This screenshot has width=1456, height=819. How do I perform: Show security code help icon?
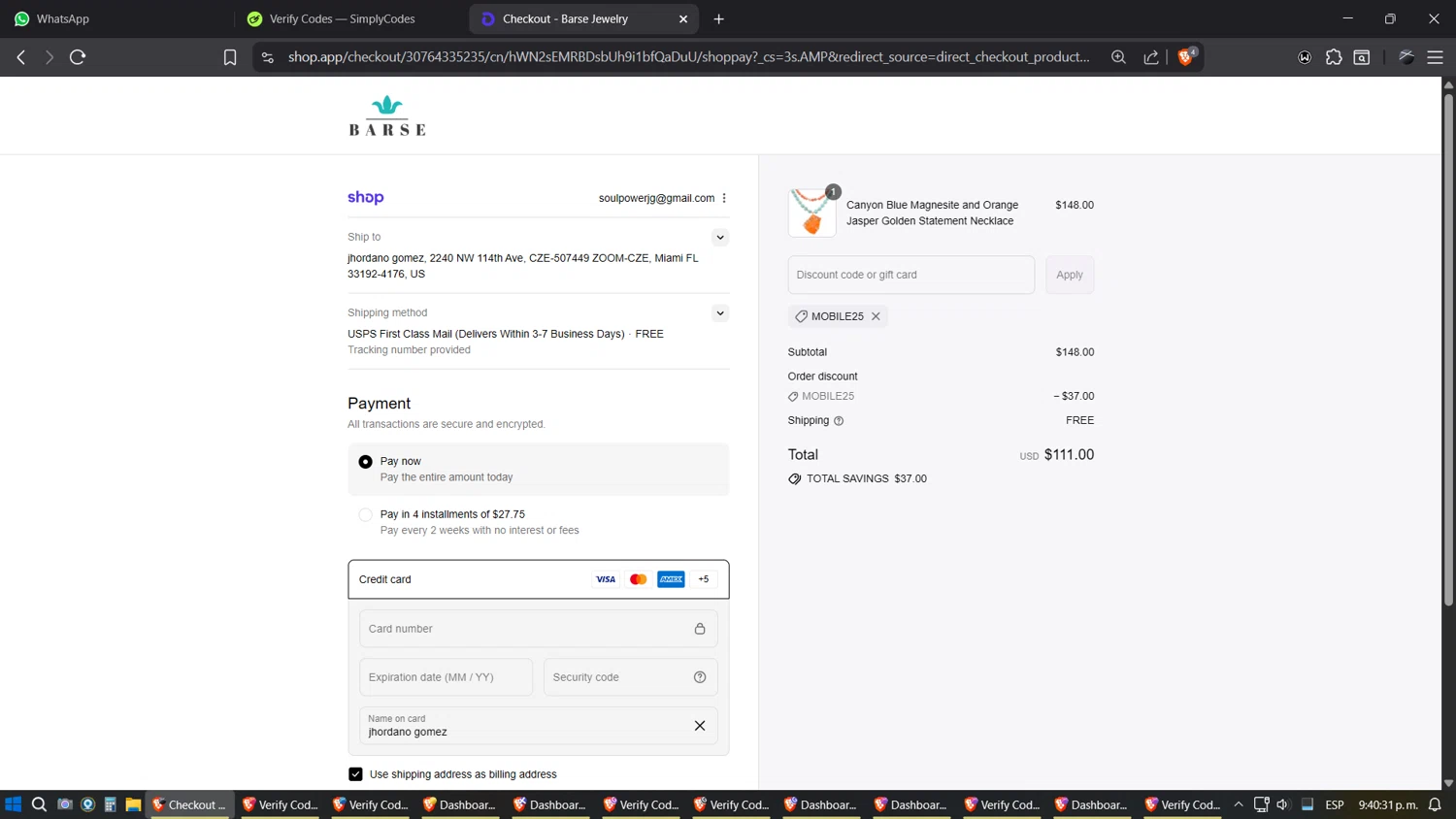pos(700,677)
